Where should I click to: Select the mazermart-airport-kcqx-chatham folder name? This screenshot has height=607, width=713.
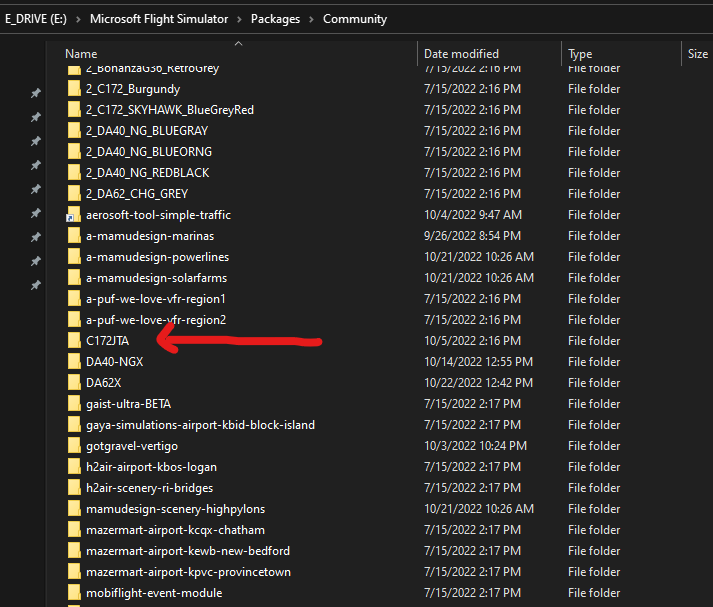click(176, 530)
